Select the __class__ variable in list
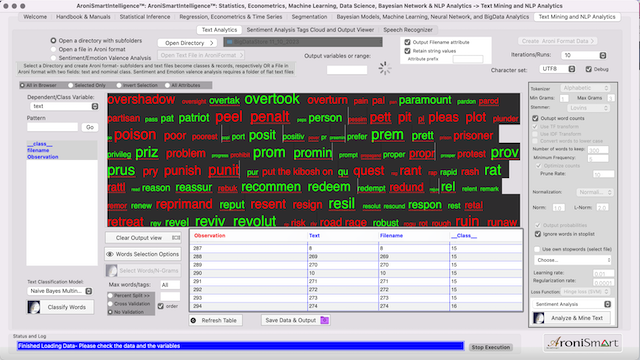 [x=40, y=144]
